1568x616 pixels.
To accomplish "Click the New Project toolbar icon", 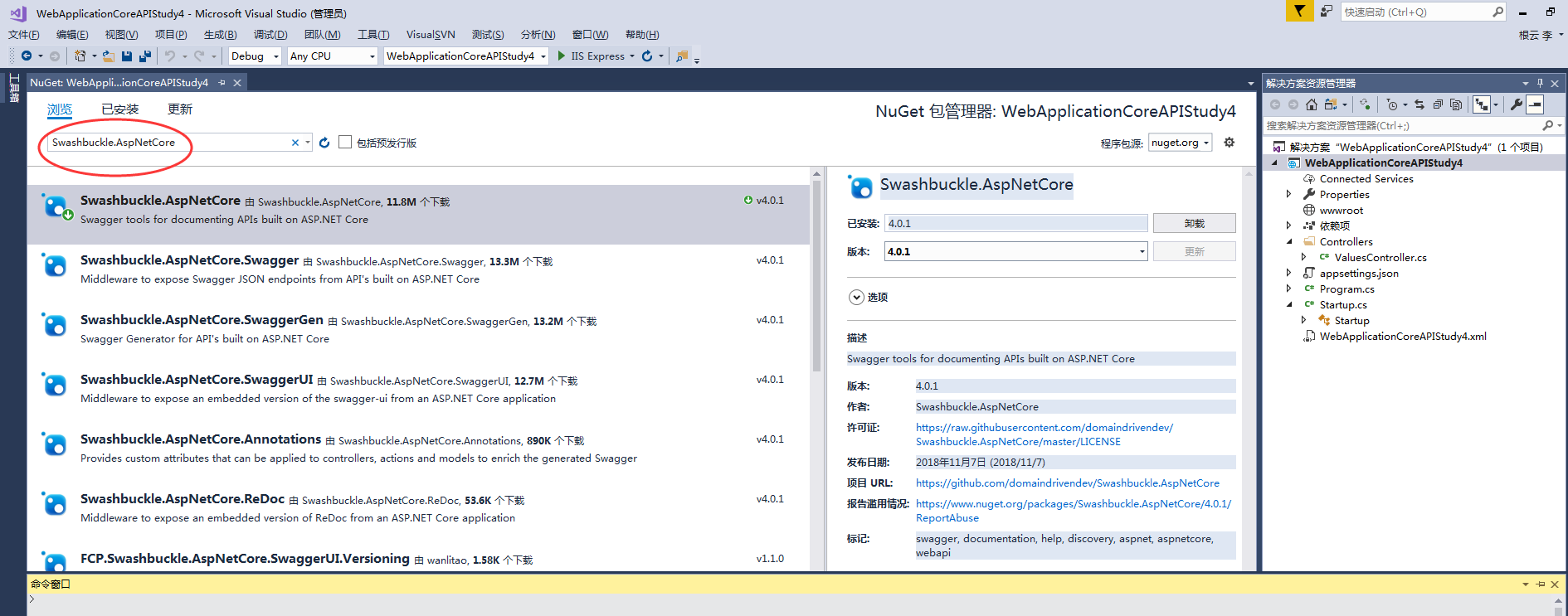I will [x=80, y=56].
